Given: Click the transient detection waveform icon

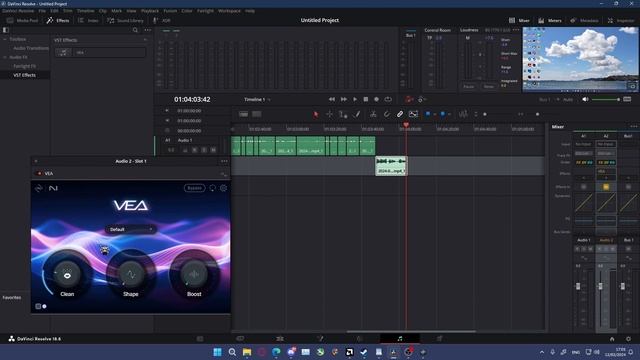Looking at the screenshot, I should tap(463, 114).
